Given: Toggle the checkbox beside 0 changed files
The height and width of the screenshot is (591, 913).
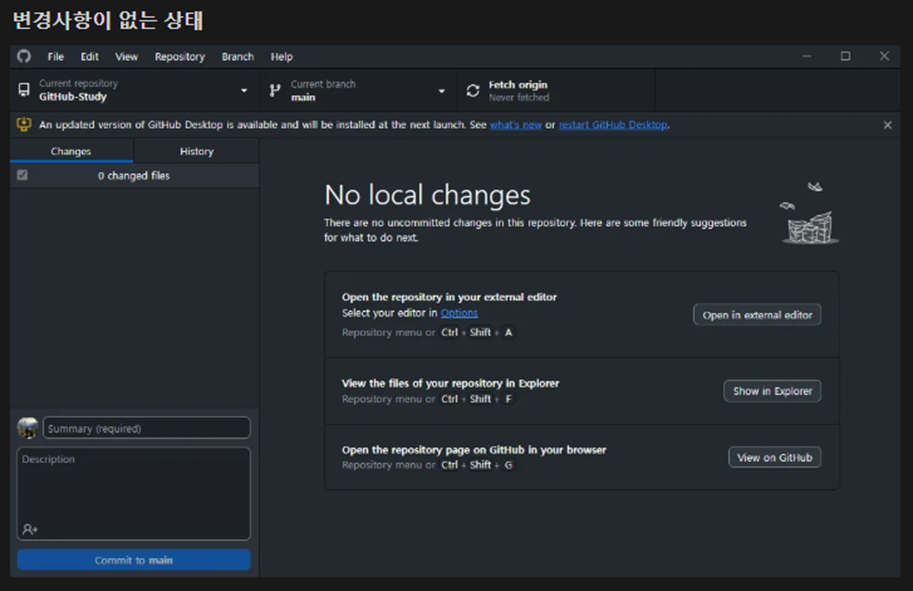Looking at the screenshot, I should click(22, 175).
